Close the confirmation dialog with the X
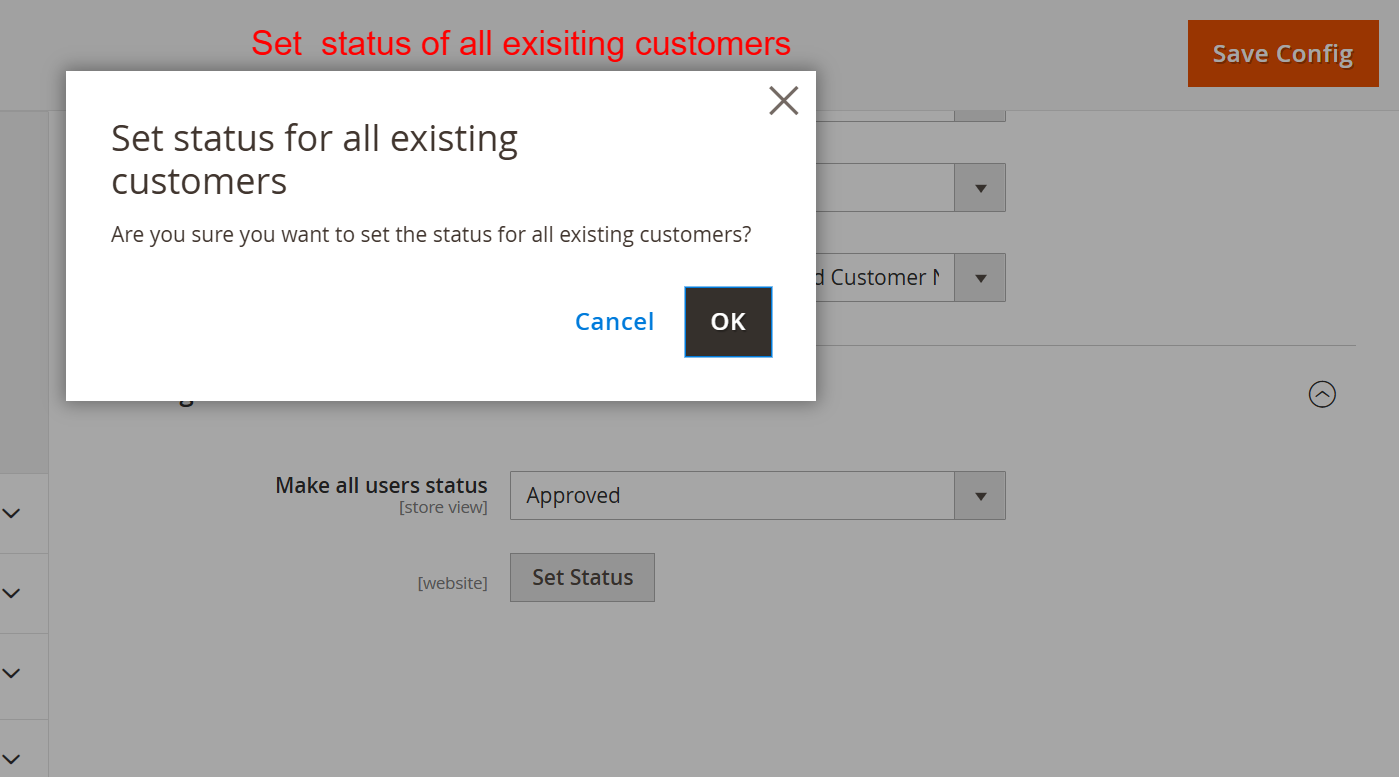The width and height of the screenshot is (1399, 777). pos(783,100)
